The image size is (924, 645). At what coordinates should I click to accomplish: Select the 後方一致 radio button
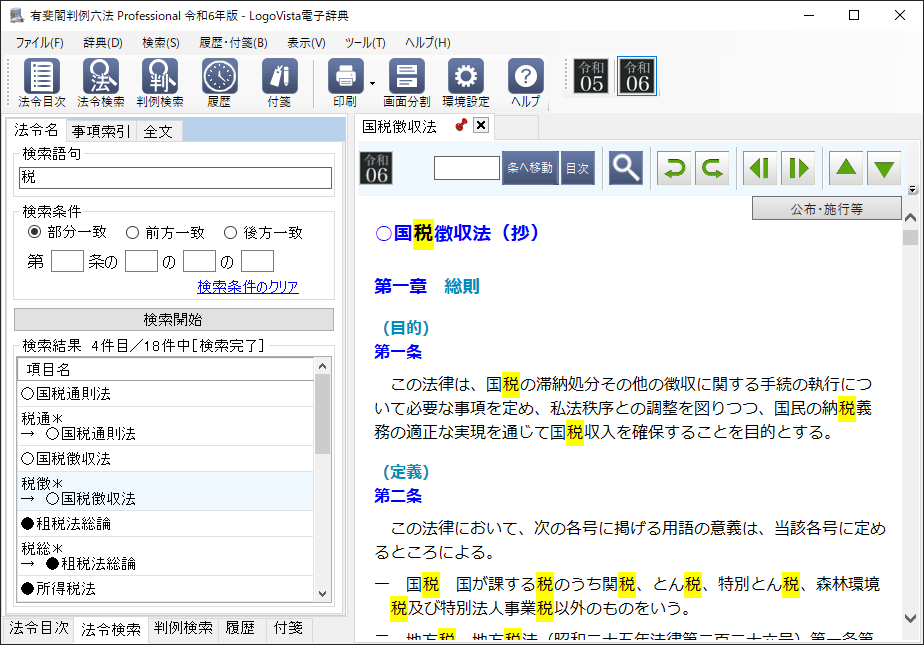[231, 233]
